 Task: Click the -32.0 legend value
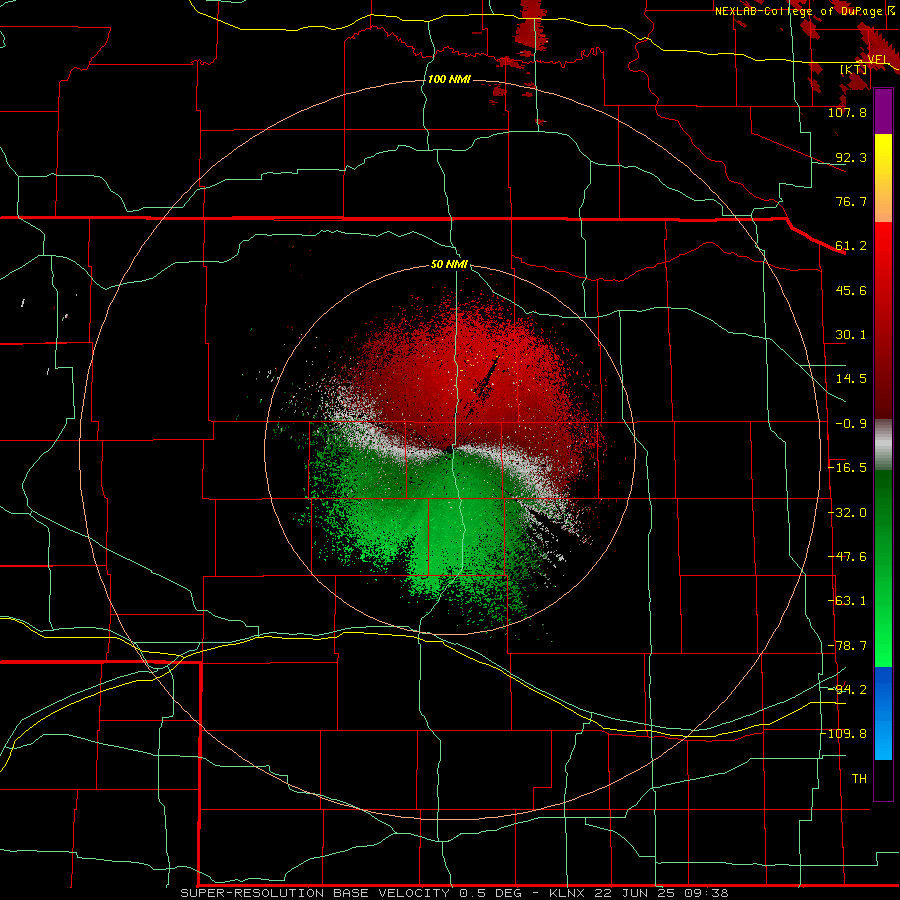point(847,513)
